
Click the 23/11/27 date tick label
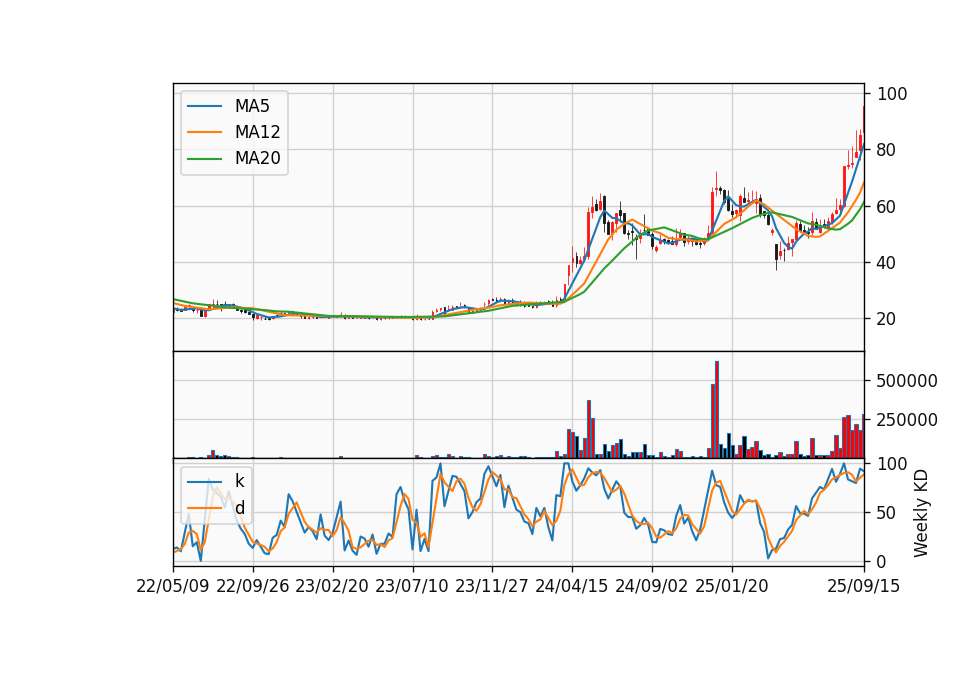point(492,587)
